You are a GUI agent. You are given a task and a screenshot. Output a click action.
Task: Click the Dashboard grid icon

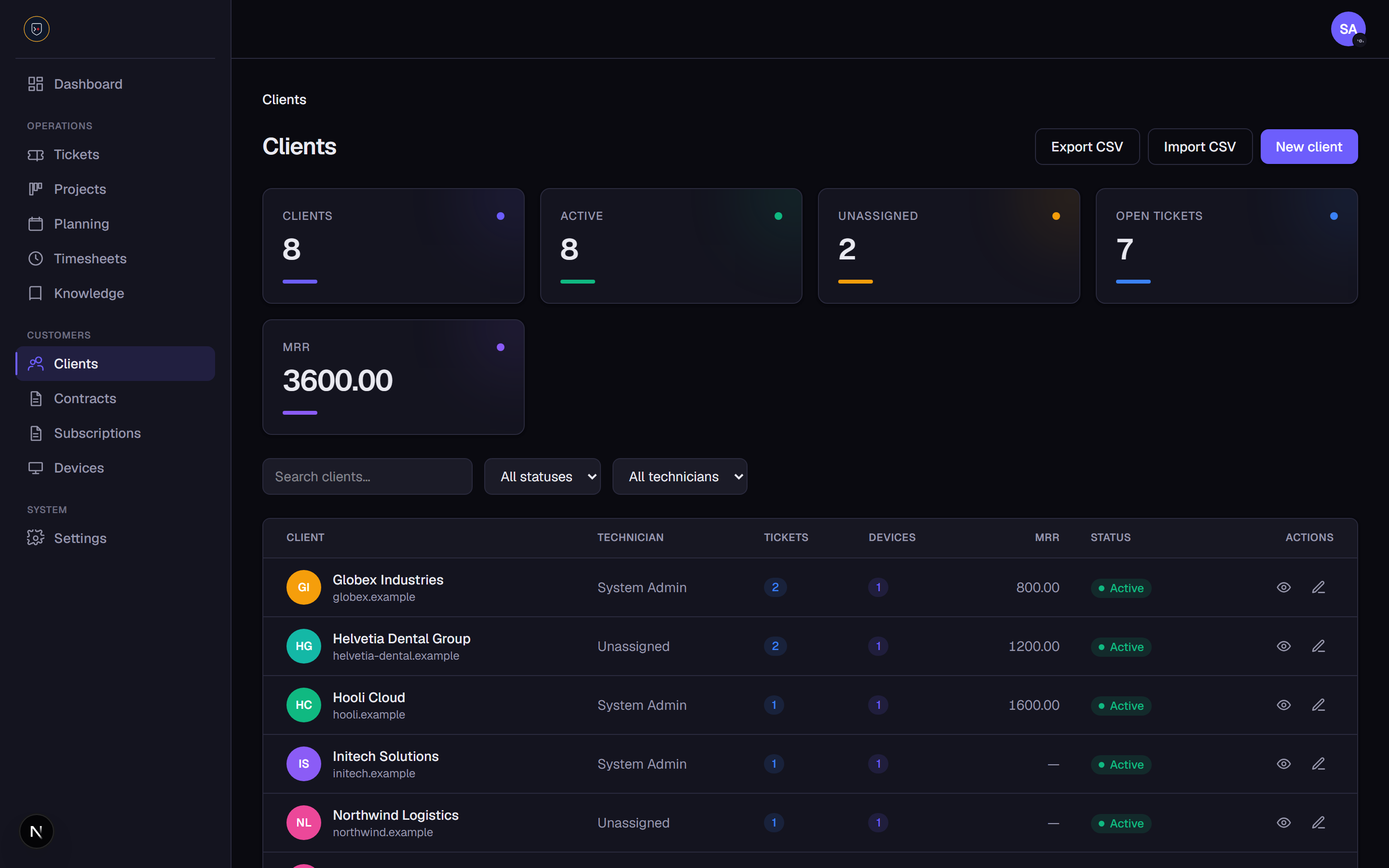(36, 84)
